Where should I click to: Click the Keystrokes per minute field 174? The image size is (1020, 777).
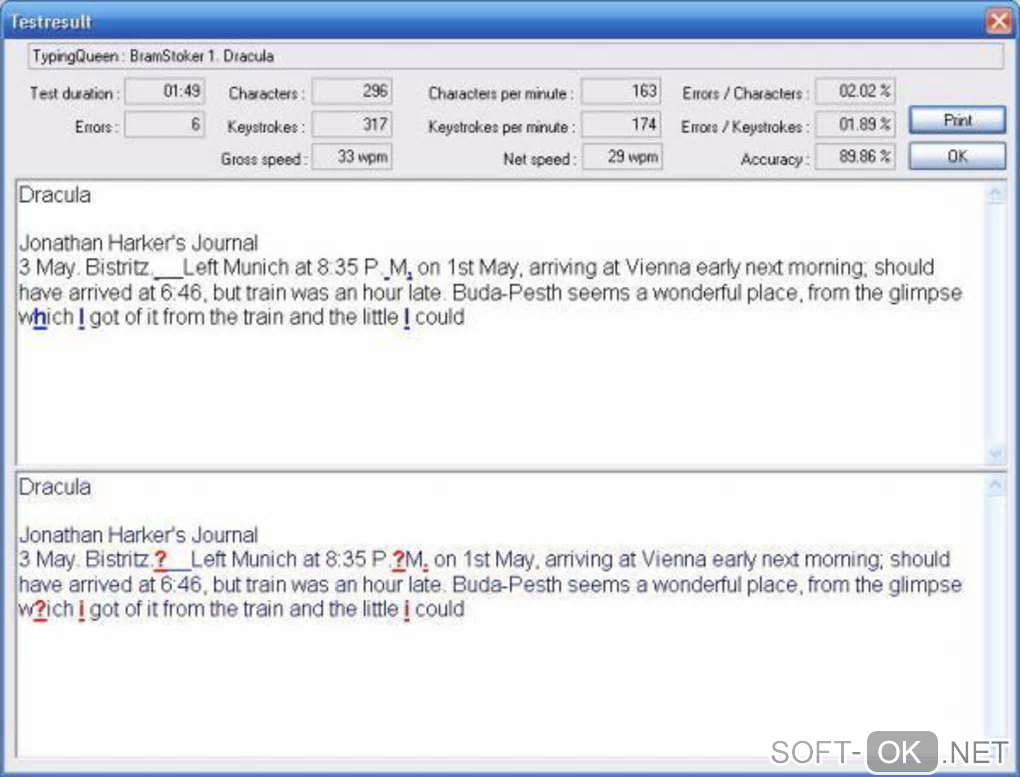[621, 124]
